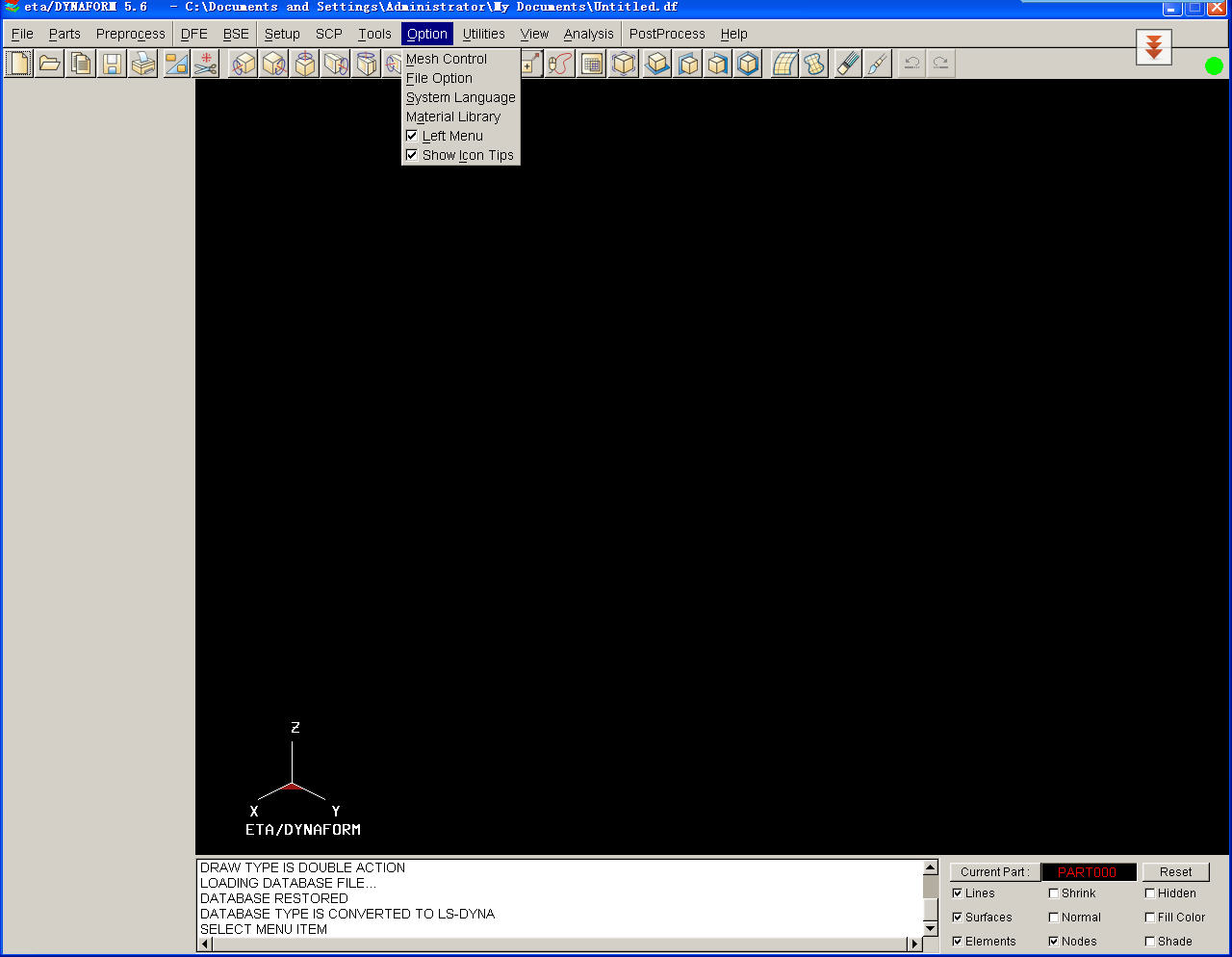Open the Tools menu

click(x=374, y=34)
